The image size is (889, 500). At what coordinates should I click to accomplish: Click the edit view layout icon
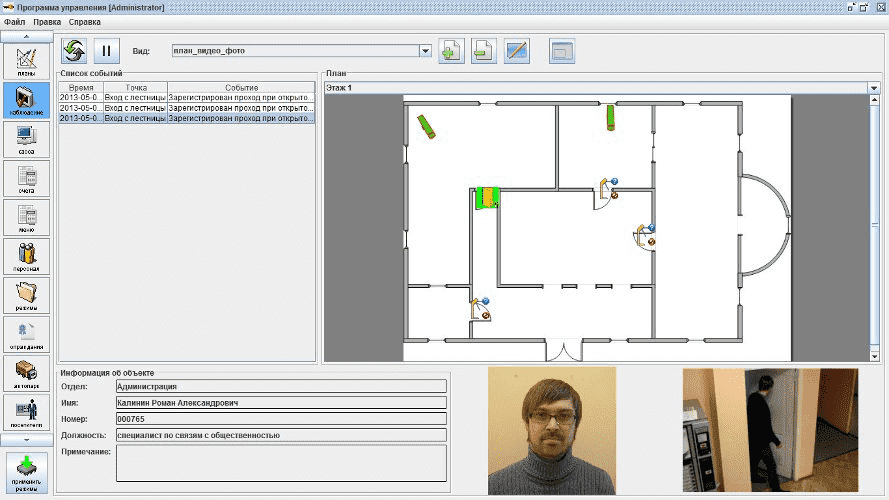click(x=517, y=50)
